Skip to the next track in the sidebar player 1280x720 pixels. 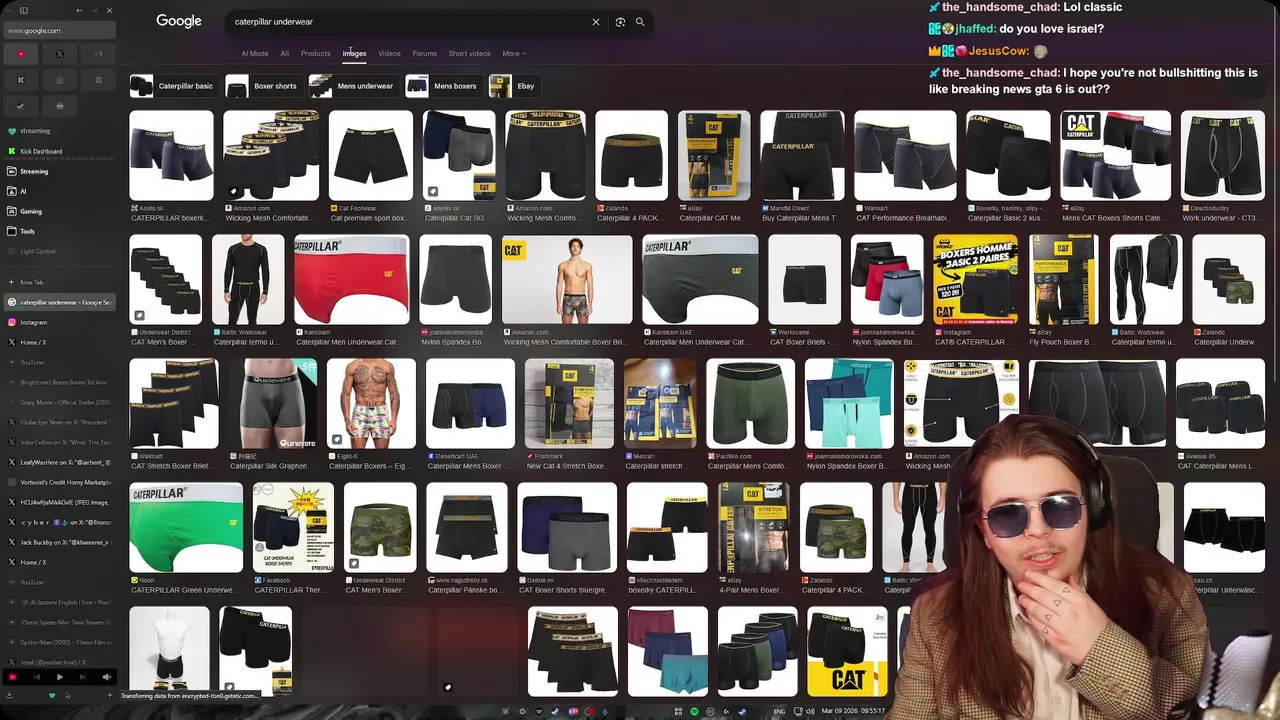[82, 677]
